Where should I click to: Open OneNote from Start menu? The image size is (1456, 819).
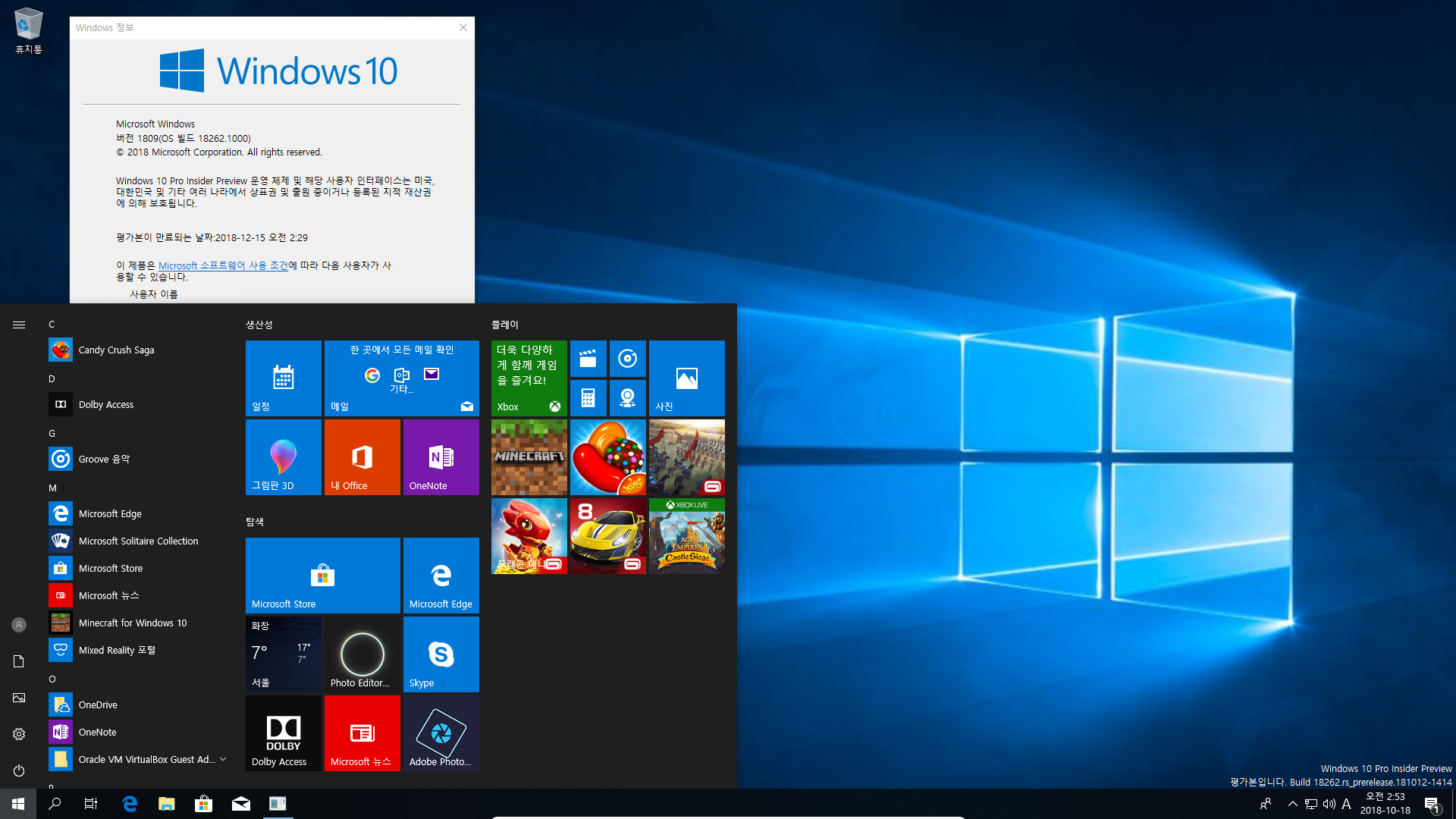[97, 731]
